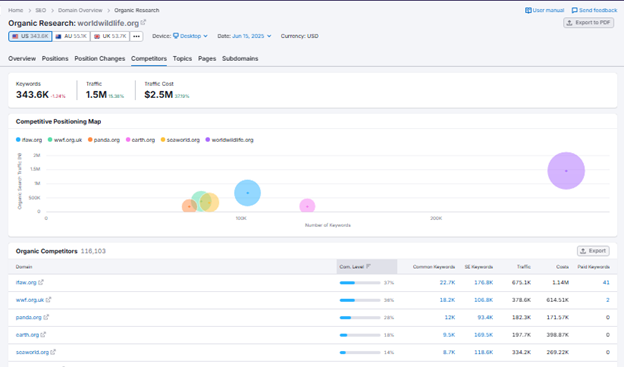
Task: Open external link icon next to wwf.org.uk
Action: [x=48, y=300]
